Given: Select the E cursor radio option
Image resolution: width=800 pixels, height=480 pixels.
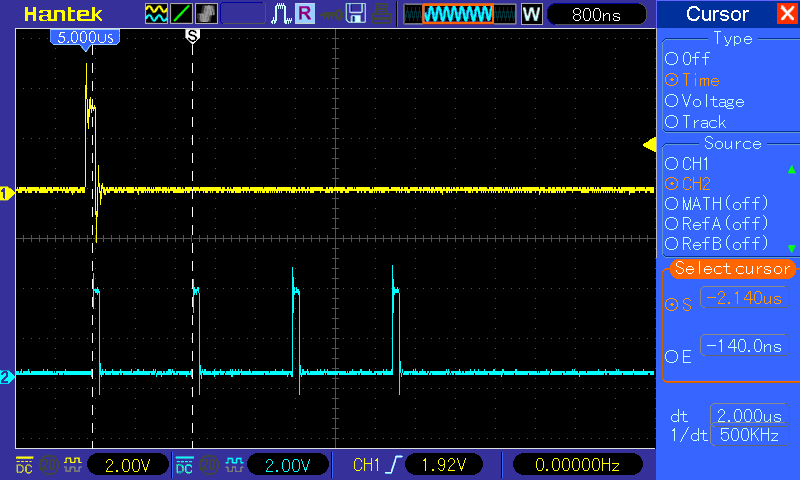Looking at the screenshot, I should pyautogui.click(x=679, y=357).
